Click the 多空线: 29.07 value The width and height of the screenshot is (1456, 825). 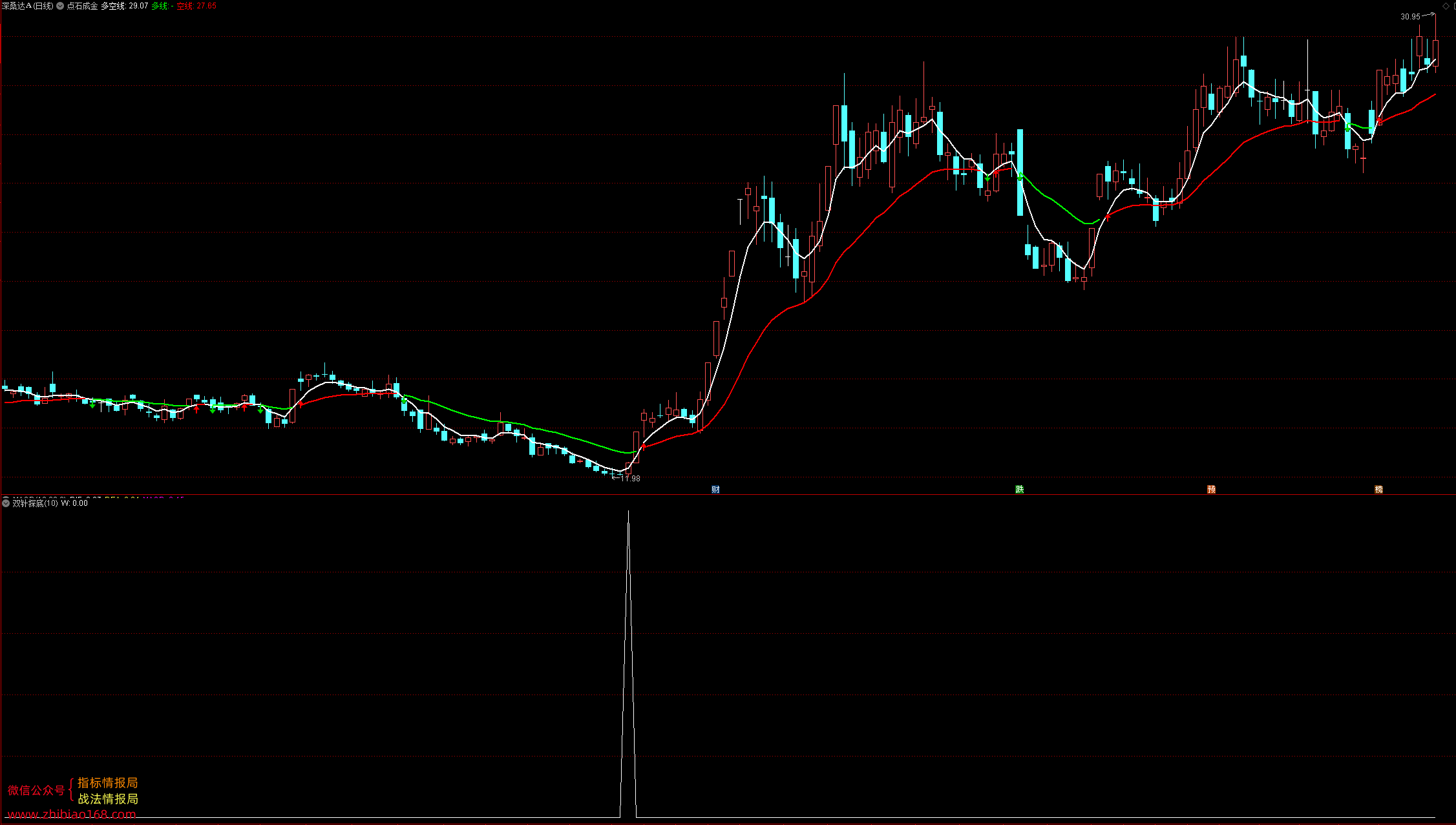pos(125,6)
